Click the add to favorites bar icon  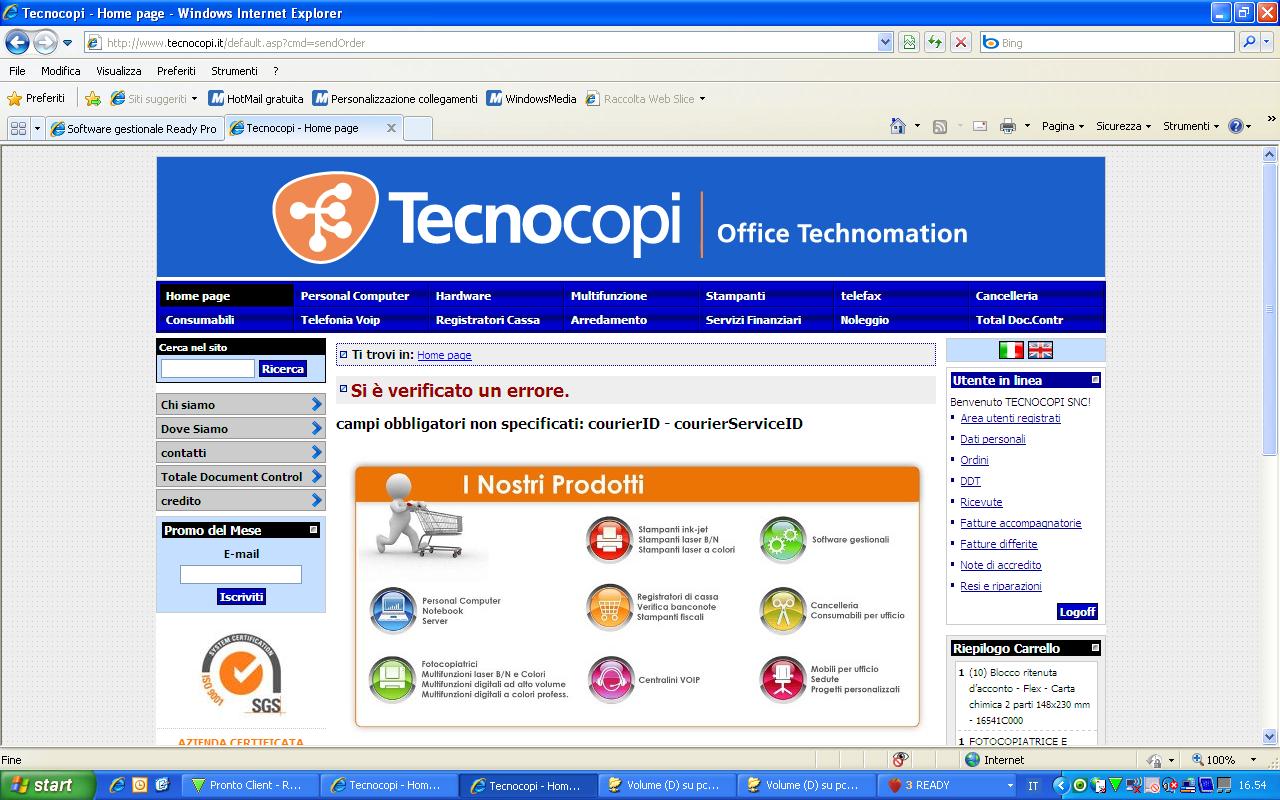(x=93, y=98)
